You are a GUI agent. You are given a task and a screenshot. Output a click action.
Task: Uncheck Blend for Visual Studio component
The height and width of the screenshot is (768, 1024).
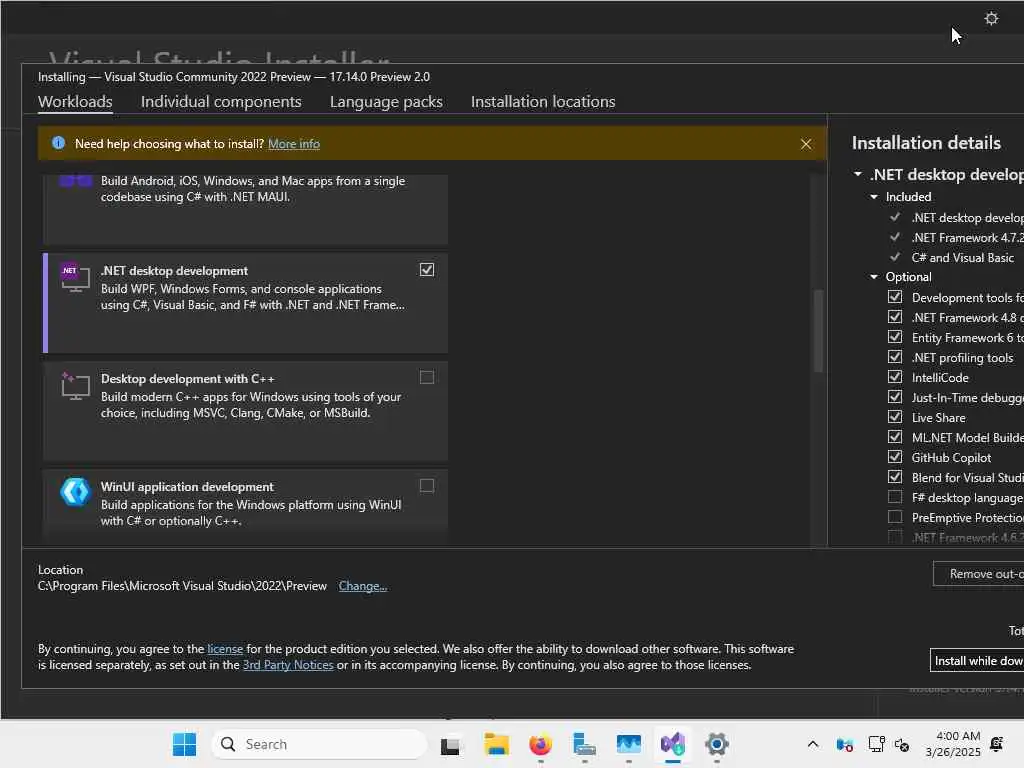pyautogui.click(x=895, y=477)
